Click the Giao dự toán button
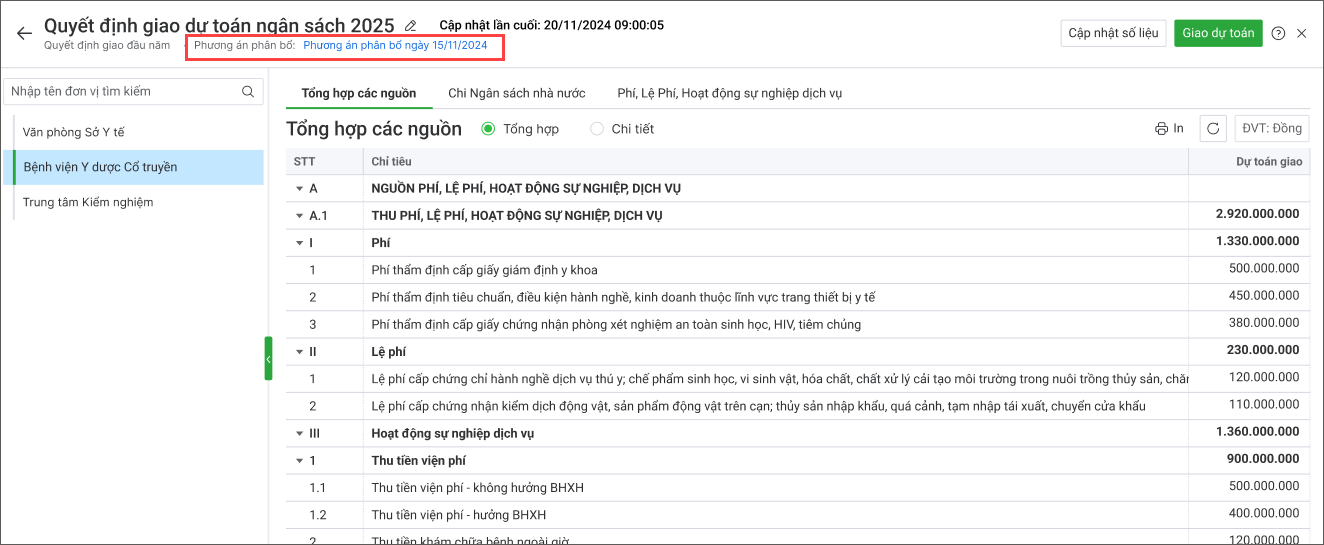This screenshot has height=545, width=1324. coord(1217,33)
